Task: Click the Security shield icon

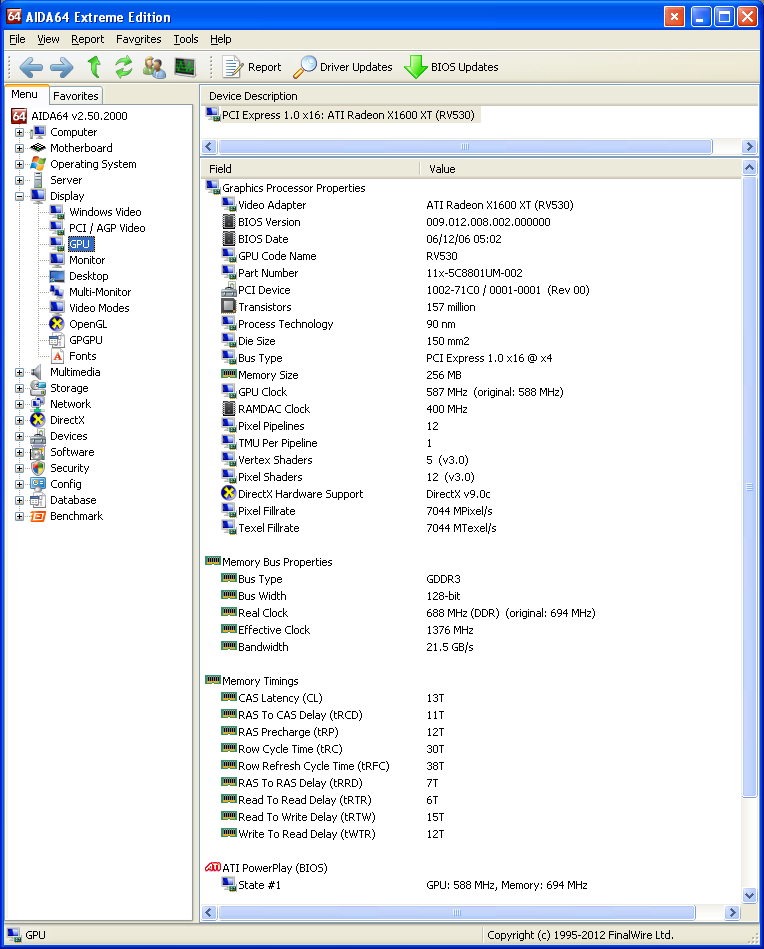Action: [38, 468]
